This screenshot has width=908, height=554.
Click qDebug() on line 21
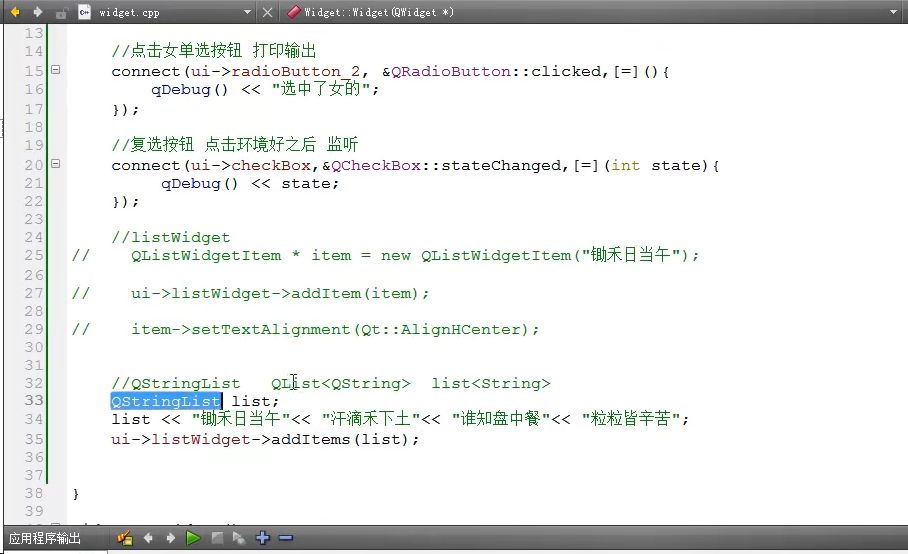(x=199, y=184)
